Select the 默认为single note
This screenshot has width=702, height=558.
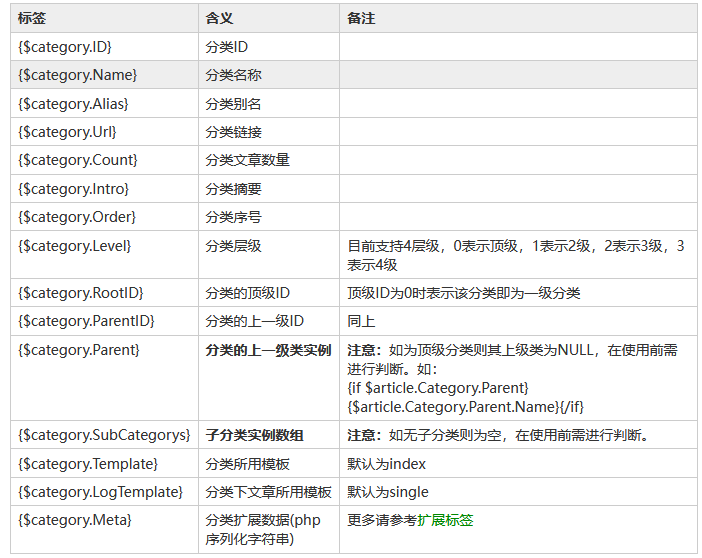click(388, 492)
